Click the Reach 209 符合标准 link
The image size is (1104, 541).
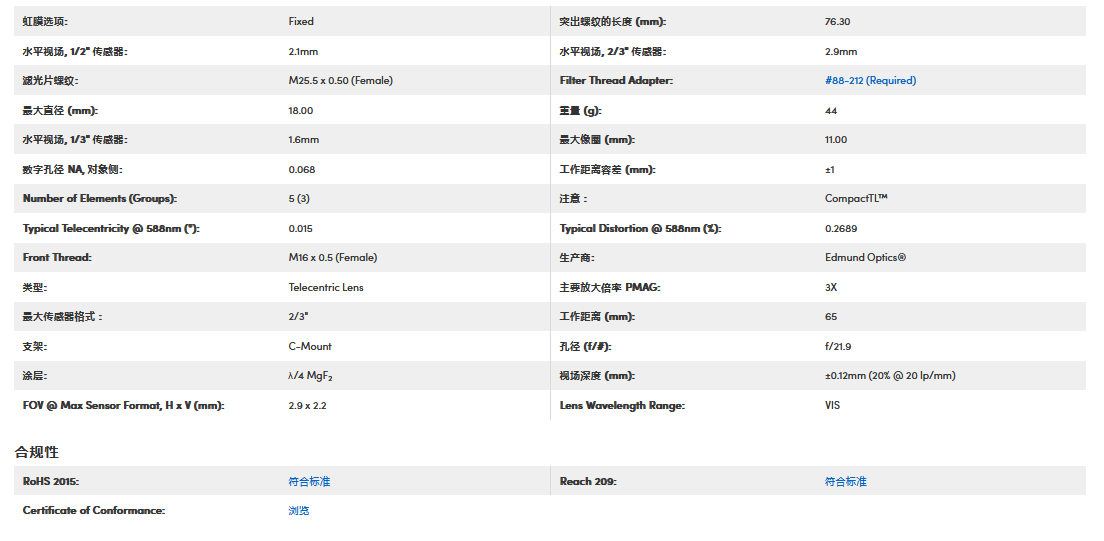click(x=845, y=481)
